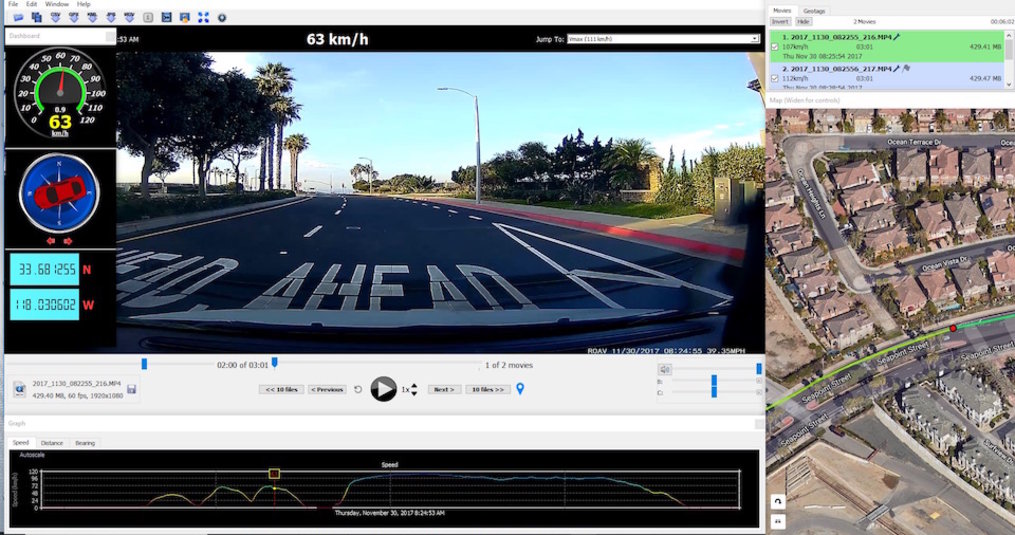Viewport: 1015px width, 535px height.
Task: Click the Invert button
Action: [x=780, y=21]
